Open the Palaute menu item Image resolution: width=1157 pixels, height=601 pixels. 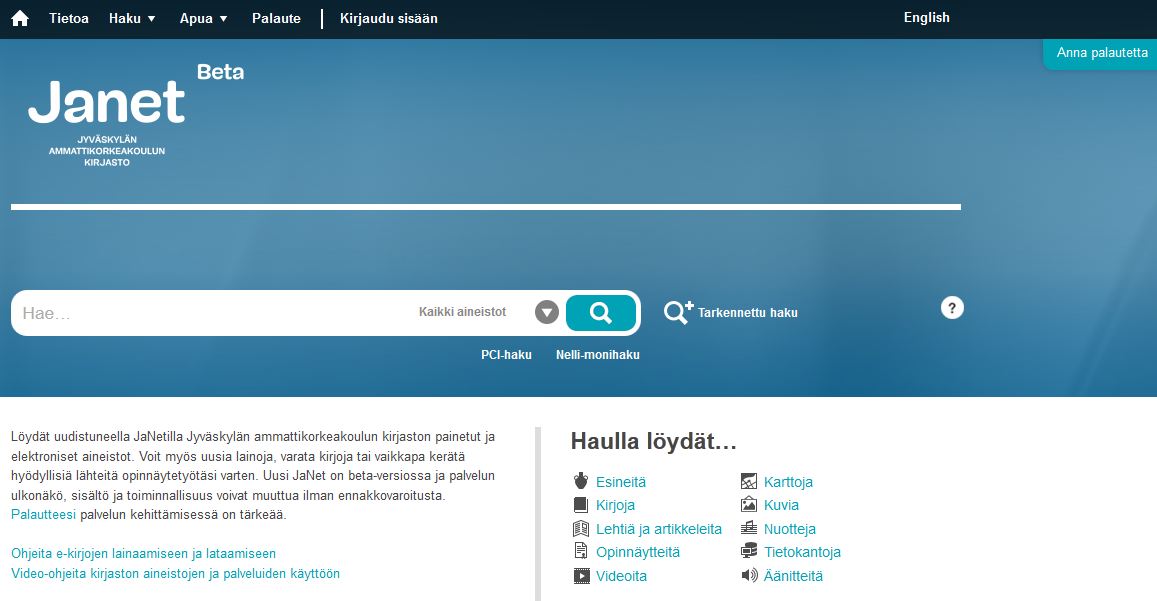tap(276, 18)
